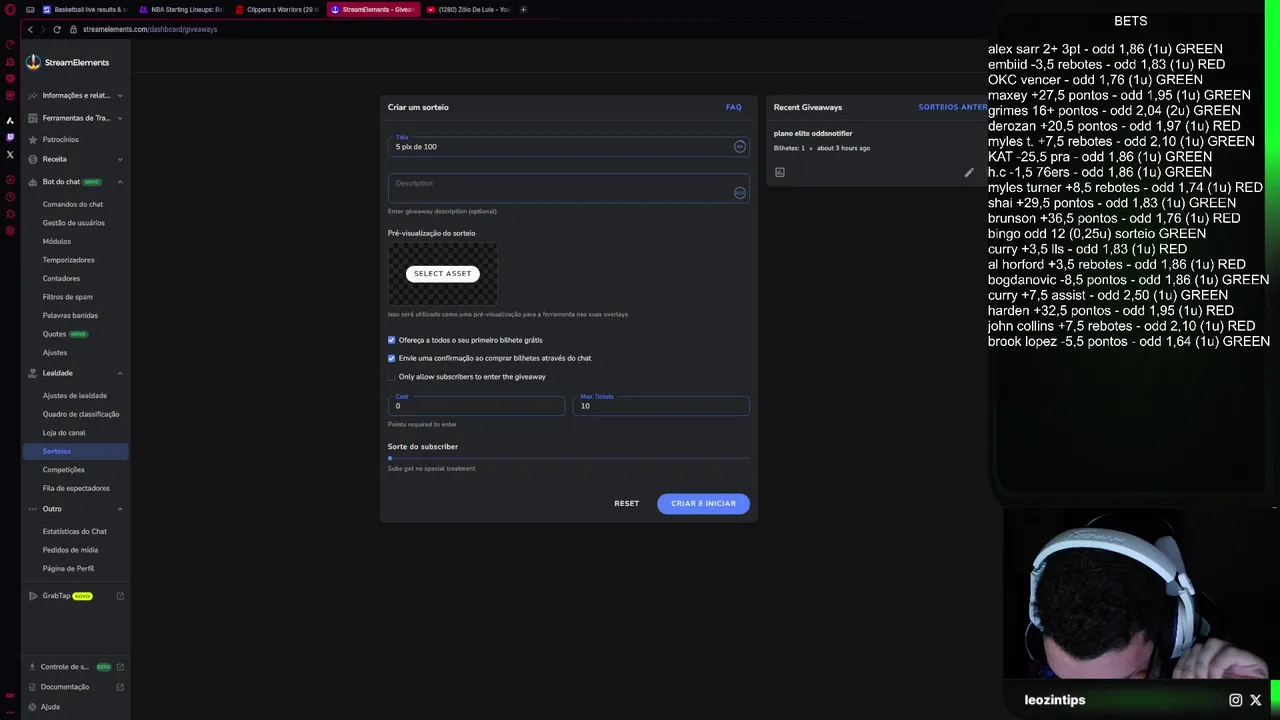Click the CRIAR E INICIAR button
This screenshot has height=720, width=1280.
coord(703,503)
